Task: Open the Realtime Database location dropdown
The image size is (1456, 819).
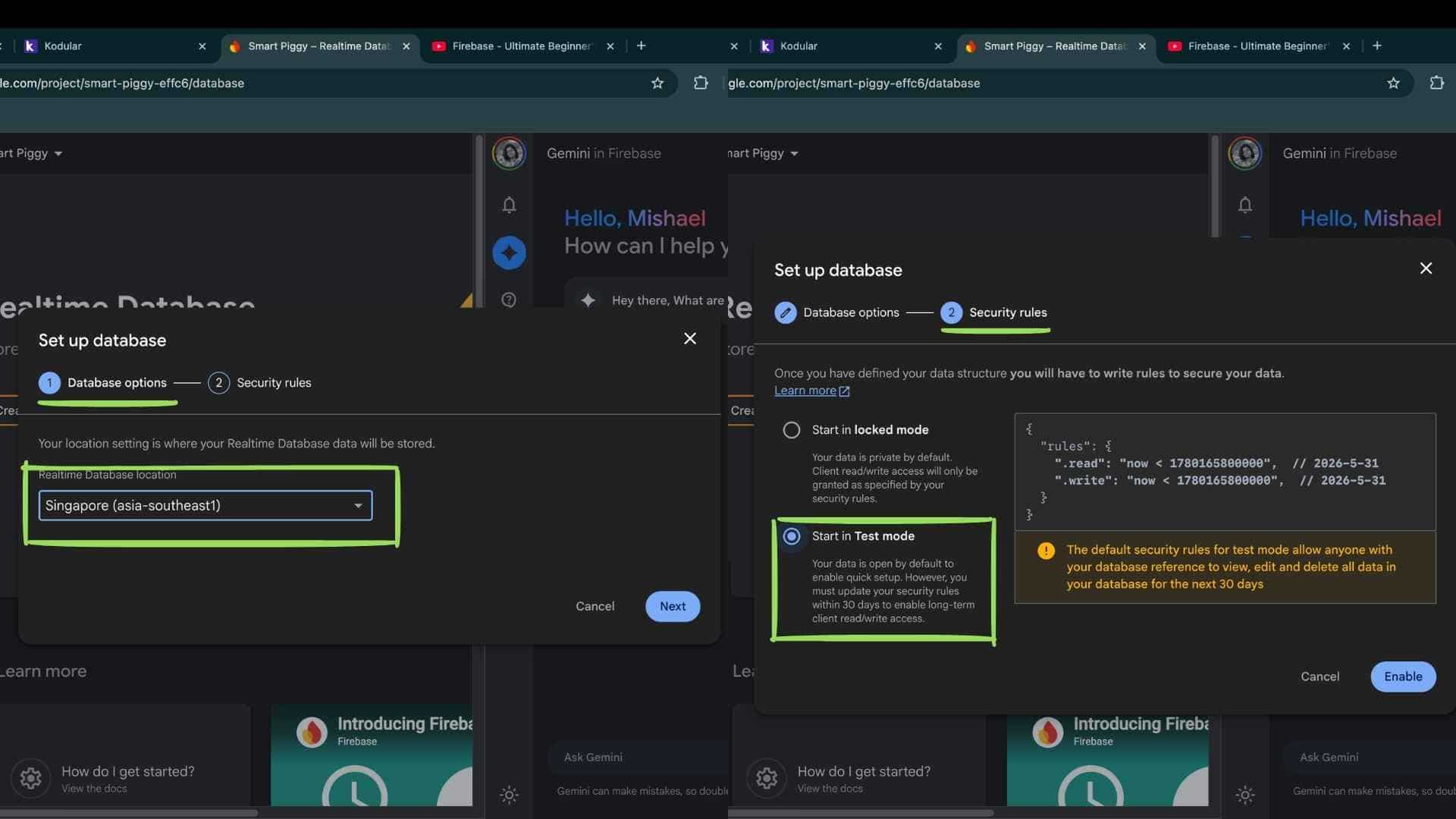Action: point(206,506)
